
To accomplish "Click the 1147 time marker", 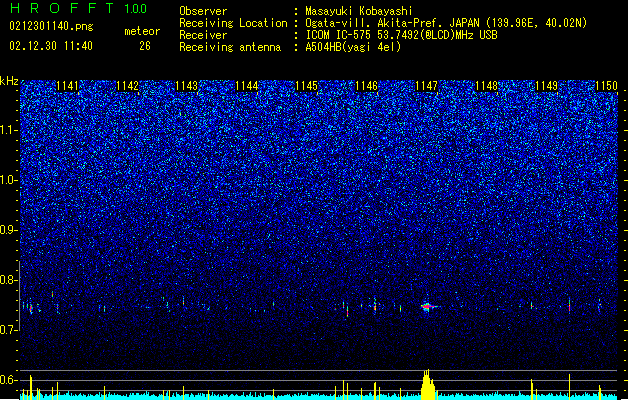I will [426, 86].
